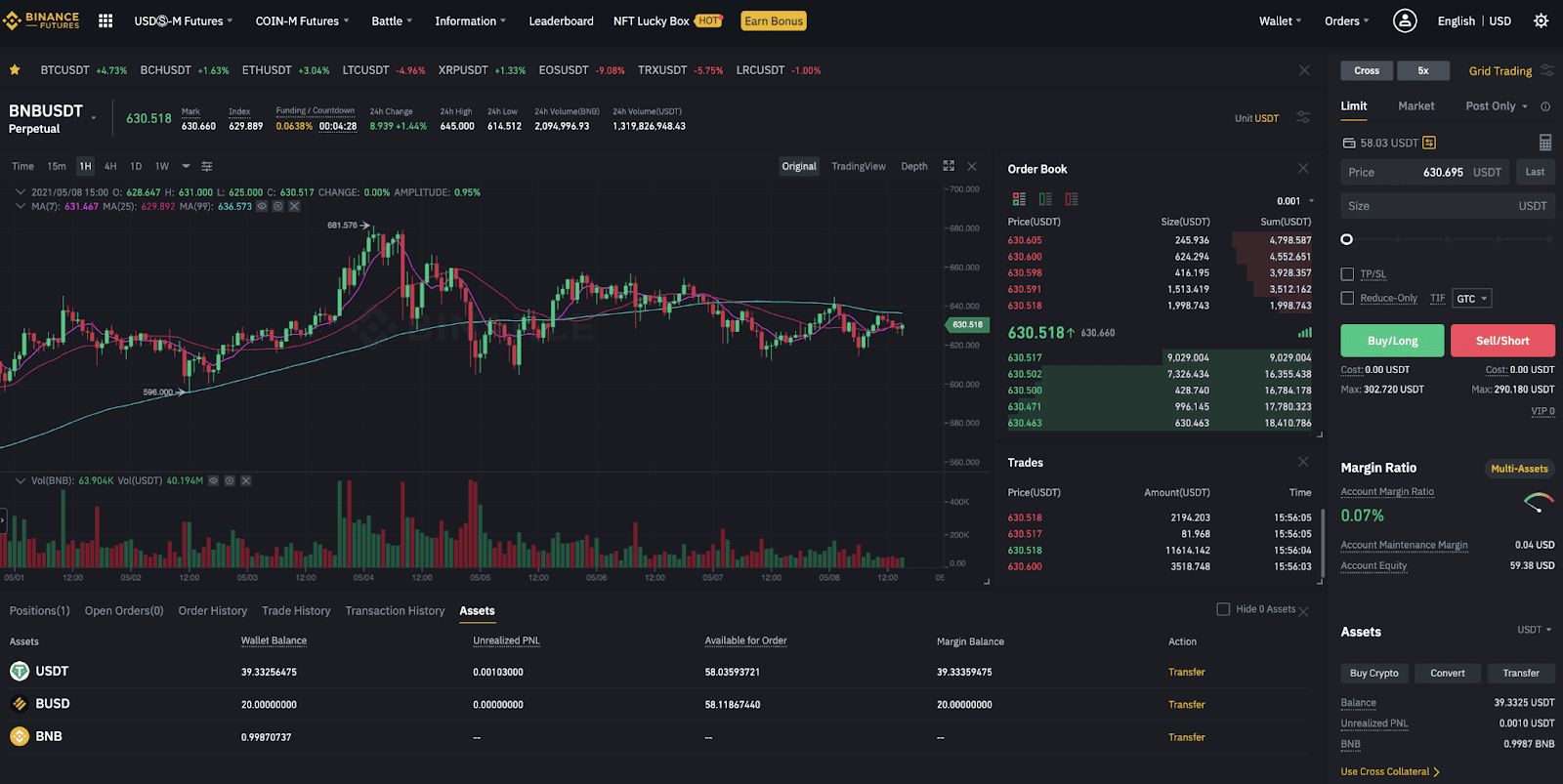This screenshot has height=784, width=1563.
Task: Open the Order History tab
Action: coord(213,610)
